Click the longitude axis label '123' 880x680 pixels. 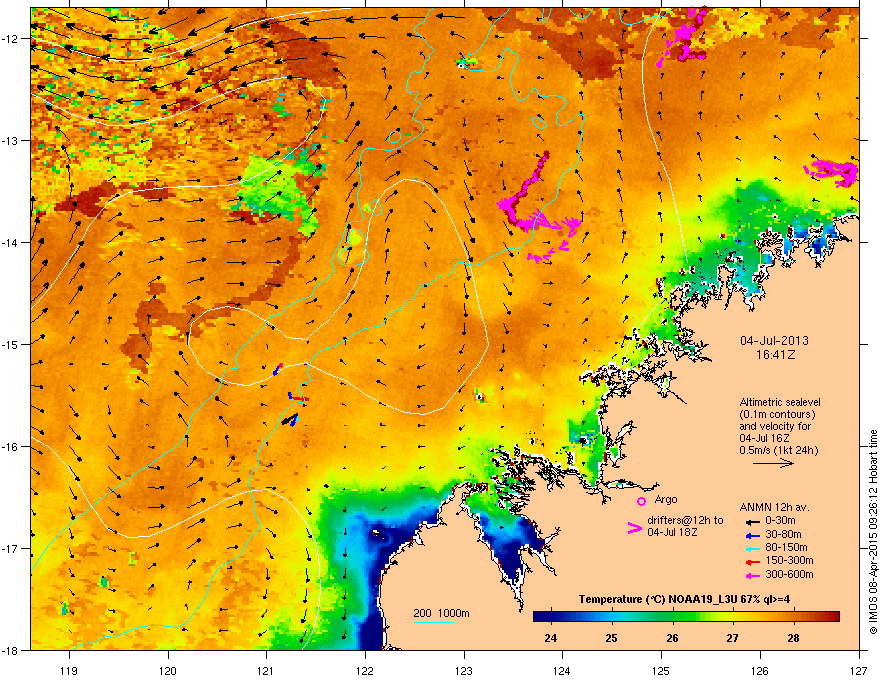(x=464, y=670)
